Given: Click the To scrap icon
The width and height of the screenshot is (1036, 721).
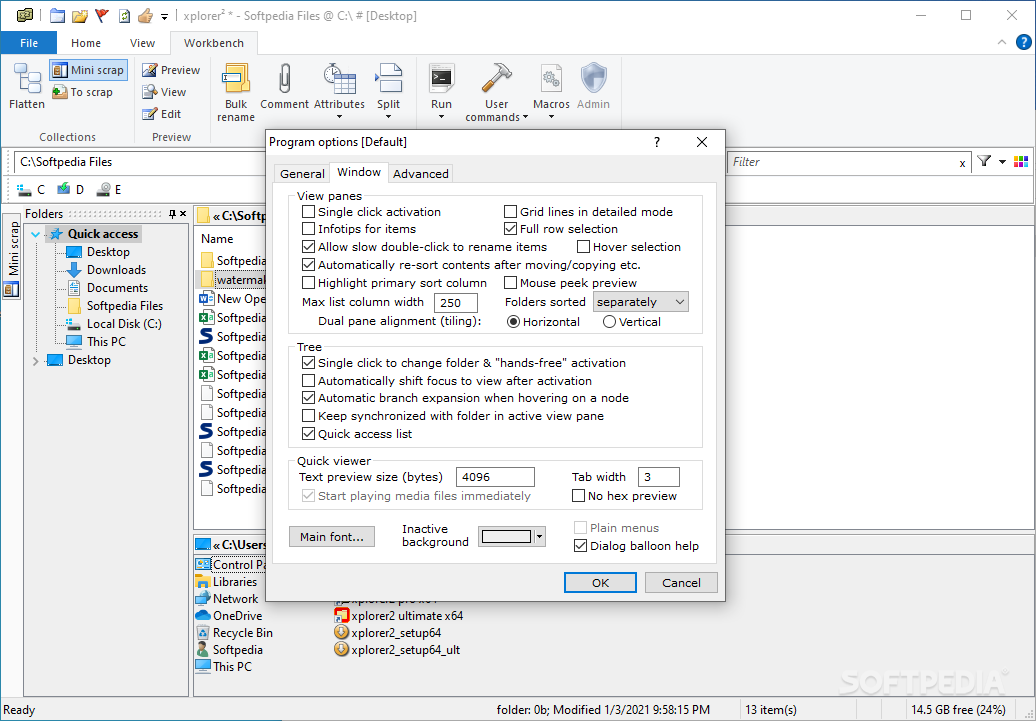Looking at the screenshot, I should pyautogui.click(x=59, y=92).
